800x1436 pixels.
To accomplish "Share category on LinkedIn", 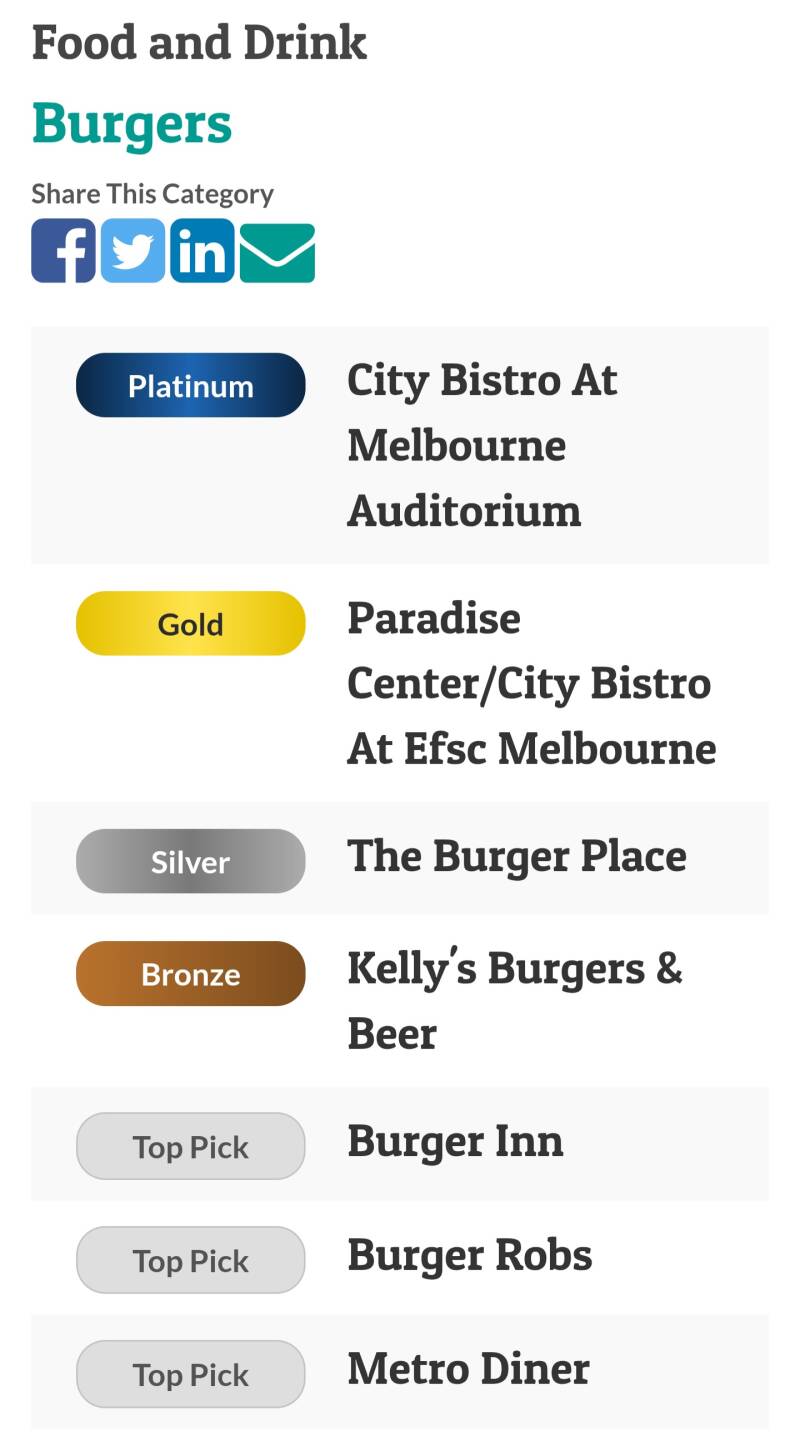I will point(202,251).
